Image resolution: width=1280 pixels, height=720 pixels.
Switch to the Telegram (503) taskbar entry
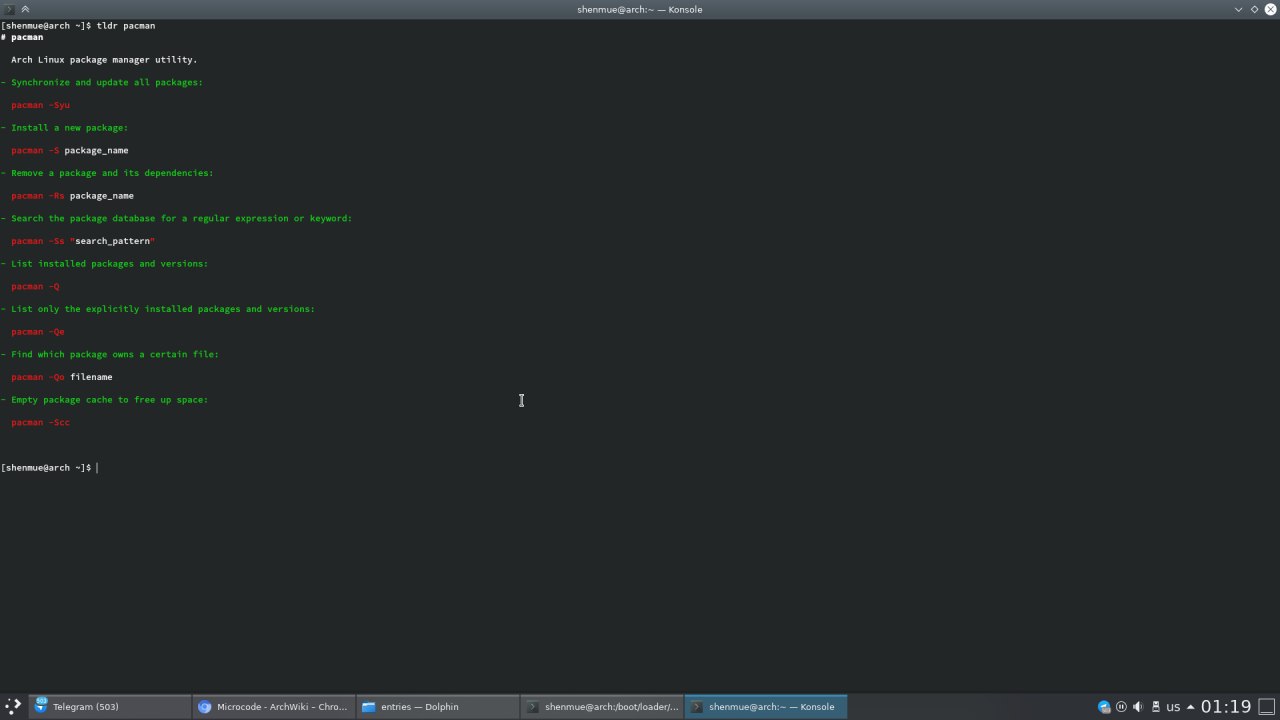click(x=109, y=706)
